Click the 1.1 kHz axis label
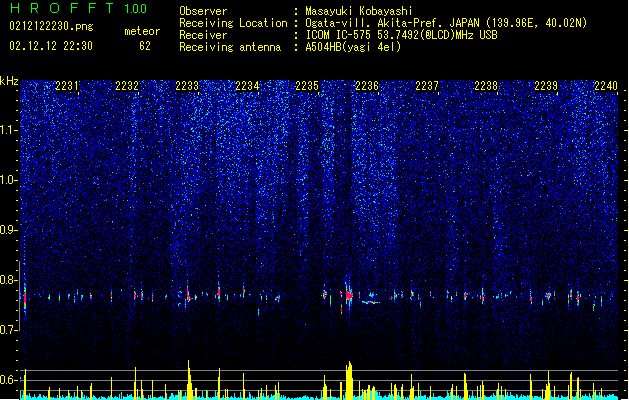The image size is (629, 400). pyautogui.click(x=9, y=130)
